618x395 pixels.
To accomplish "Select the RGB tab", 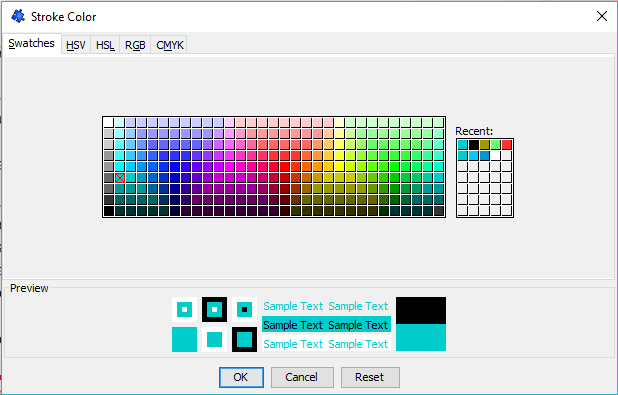I will pyautogui.click(x=135, y=45).
